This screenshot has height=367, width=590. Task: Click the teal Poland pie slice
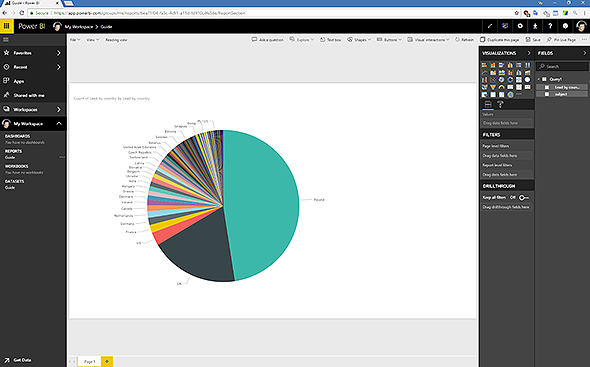263,203
